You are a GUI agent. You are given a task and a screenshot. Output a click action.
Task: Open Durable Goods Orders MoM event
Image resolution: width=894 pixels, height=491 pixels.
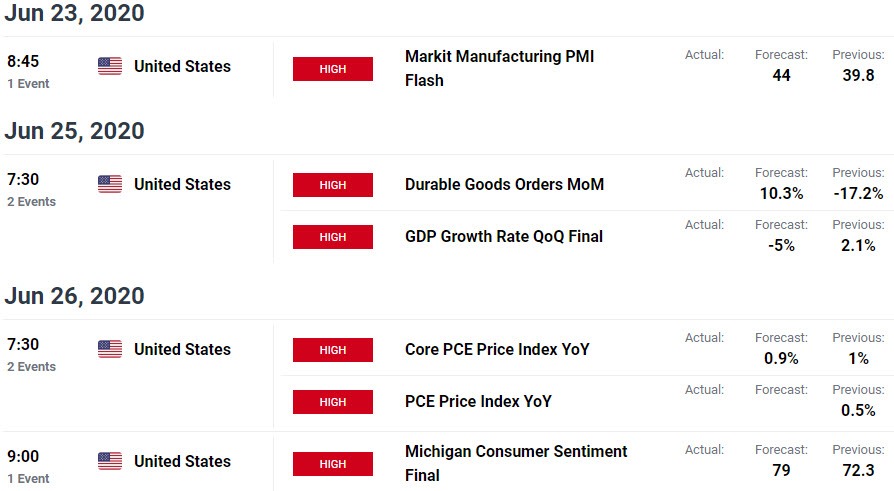[504, 184]
